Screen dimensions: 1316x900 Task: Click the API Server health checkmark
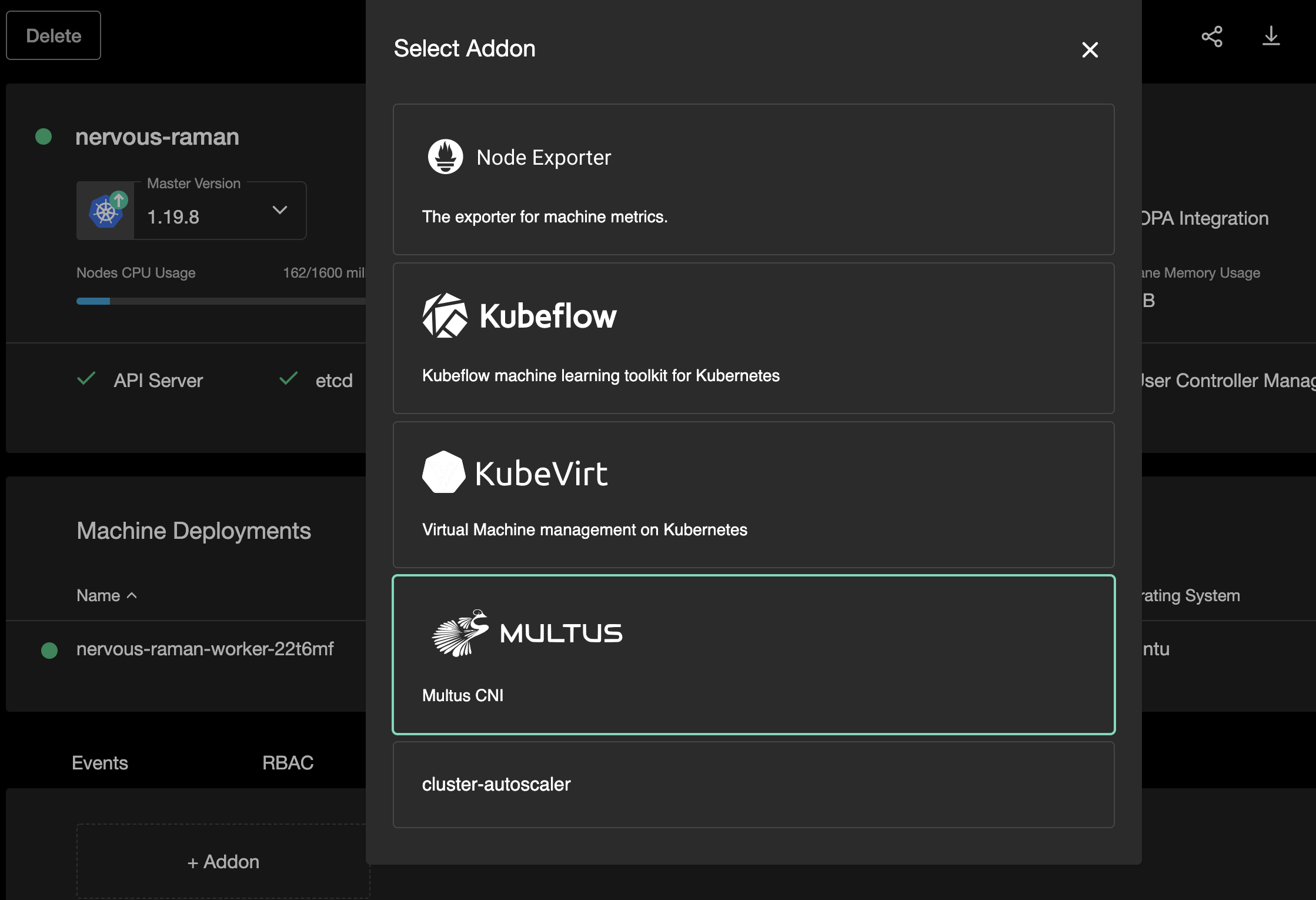(x=87, y=379)
